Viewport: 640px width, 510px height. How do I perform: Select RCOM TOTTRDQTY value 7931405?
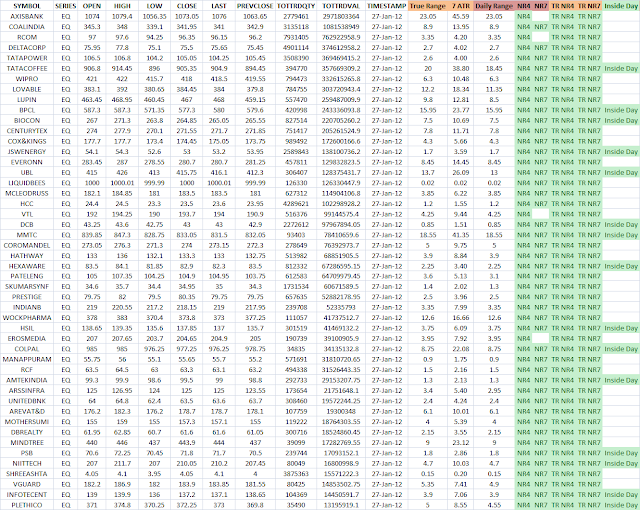(x=296, y=37)
